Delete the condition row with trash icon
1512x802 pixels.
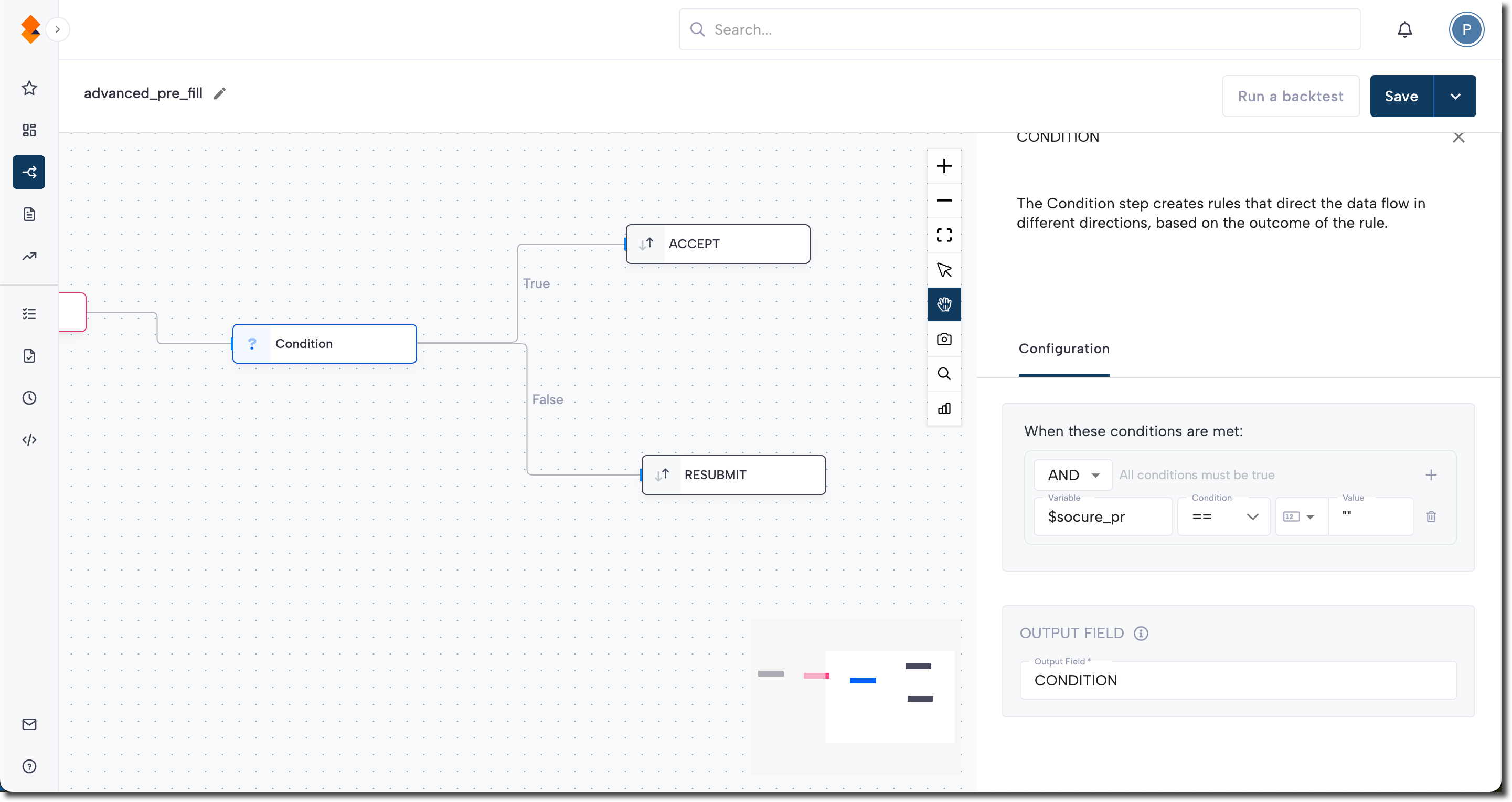[x=1431, y=516]
